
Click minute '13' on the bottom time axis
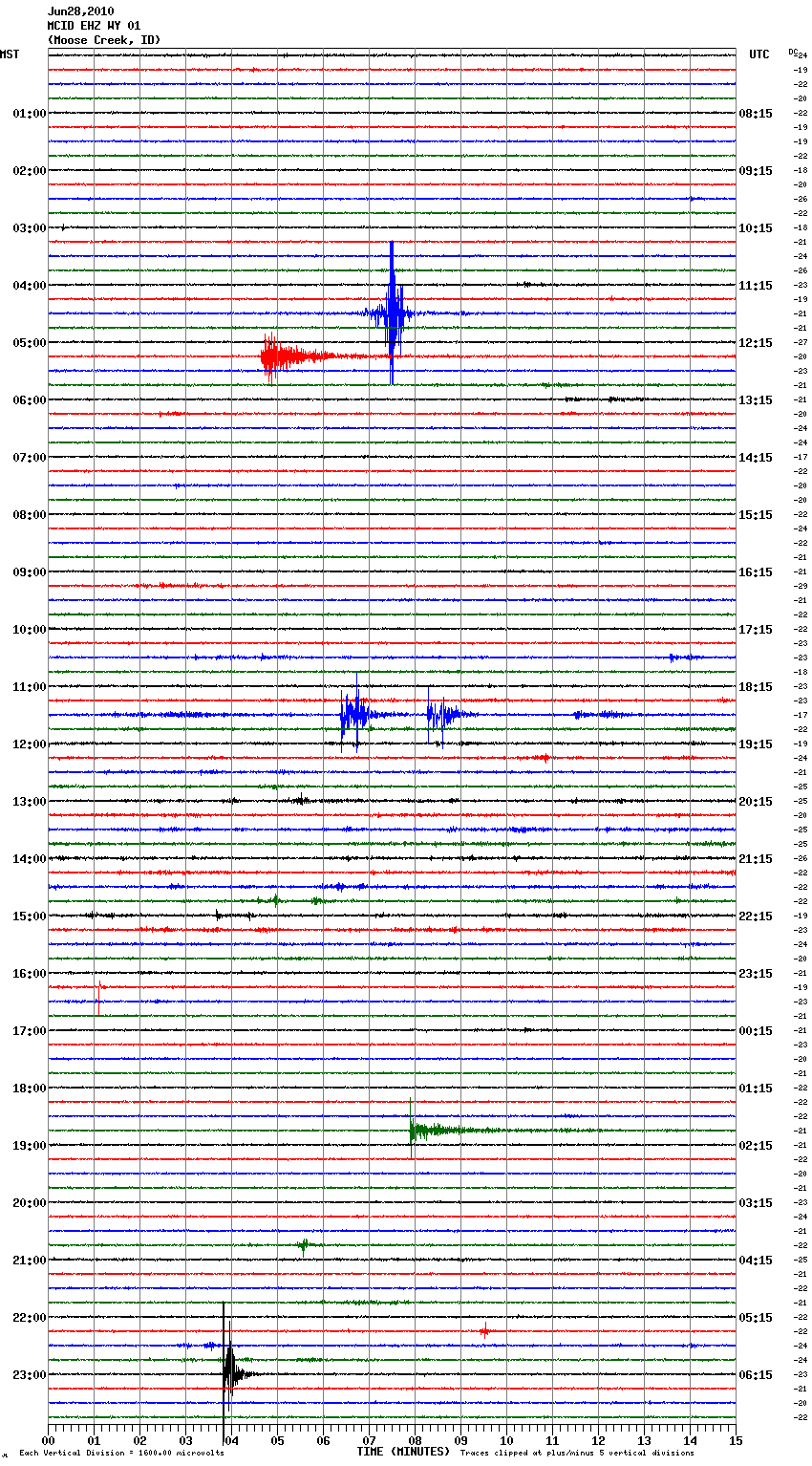pos(644,1440)
